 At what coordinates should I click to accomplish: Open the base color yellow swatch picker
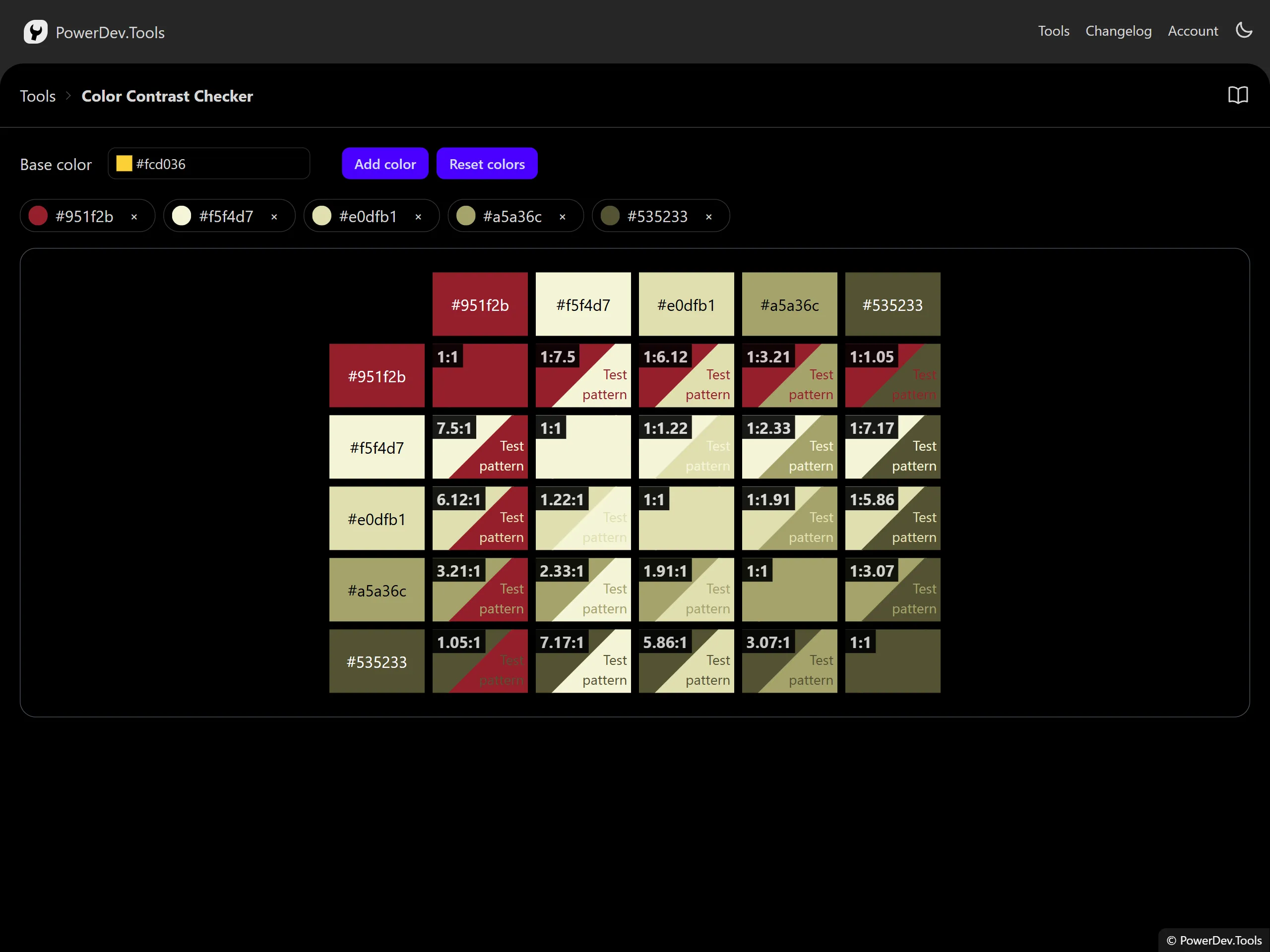(124, 164)
